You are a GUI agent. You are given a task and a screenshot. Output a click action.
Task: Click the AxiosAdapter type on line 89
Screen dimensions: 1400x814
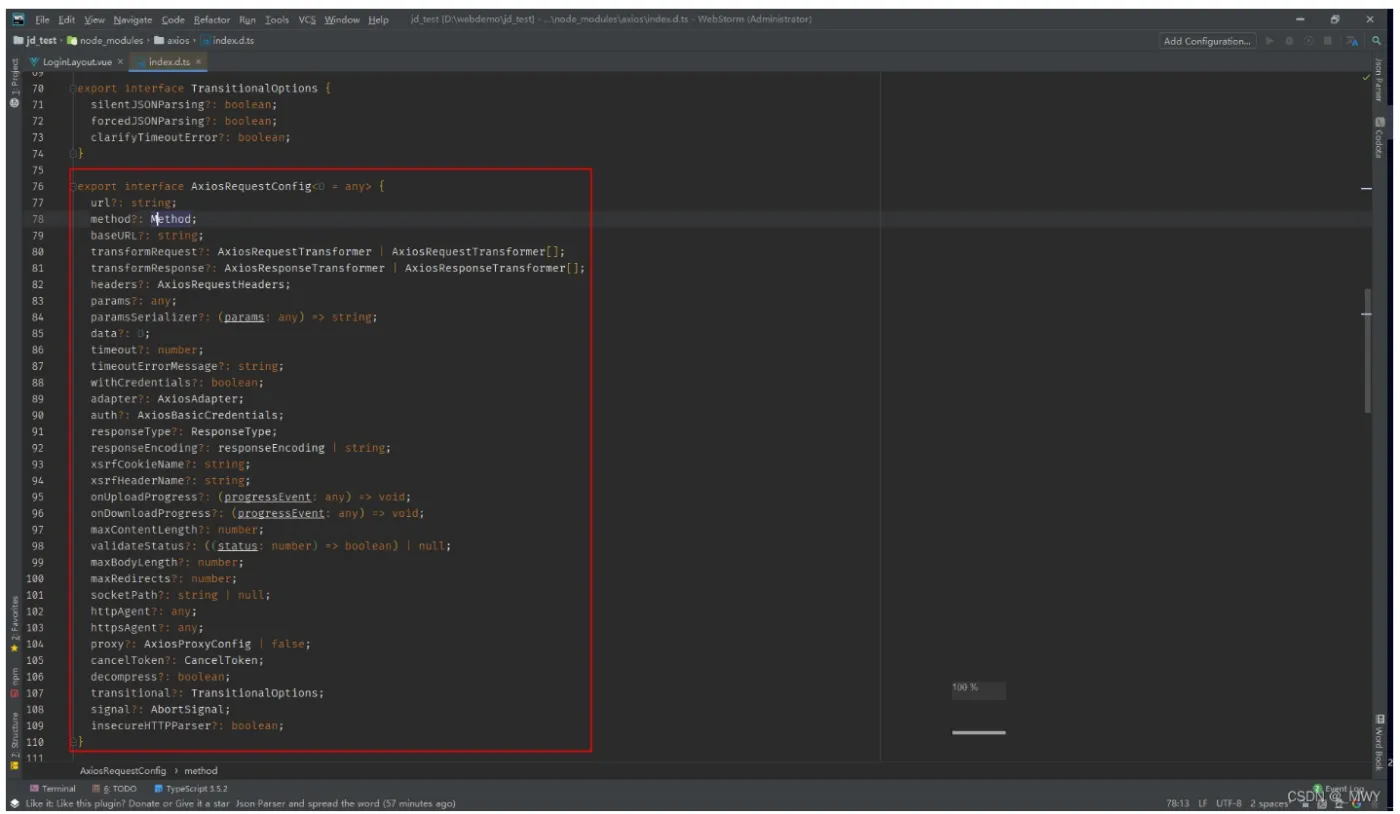click(200, 399)
